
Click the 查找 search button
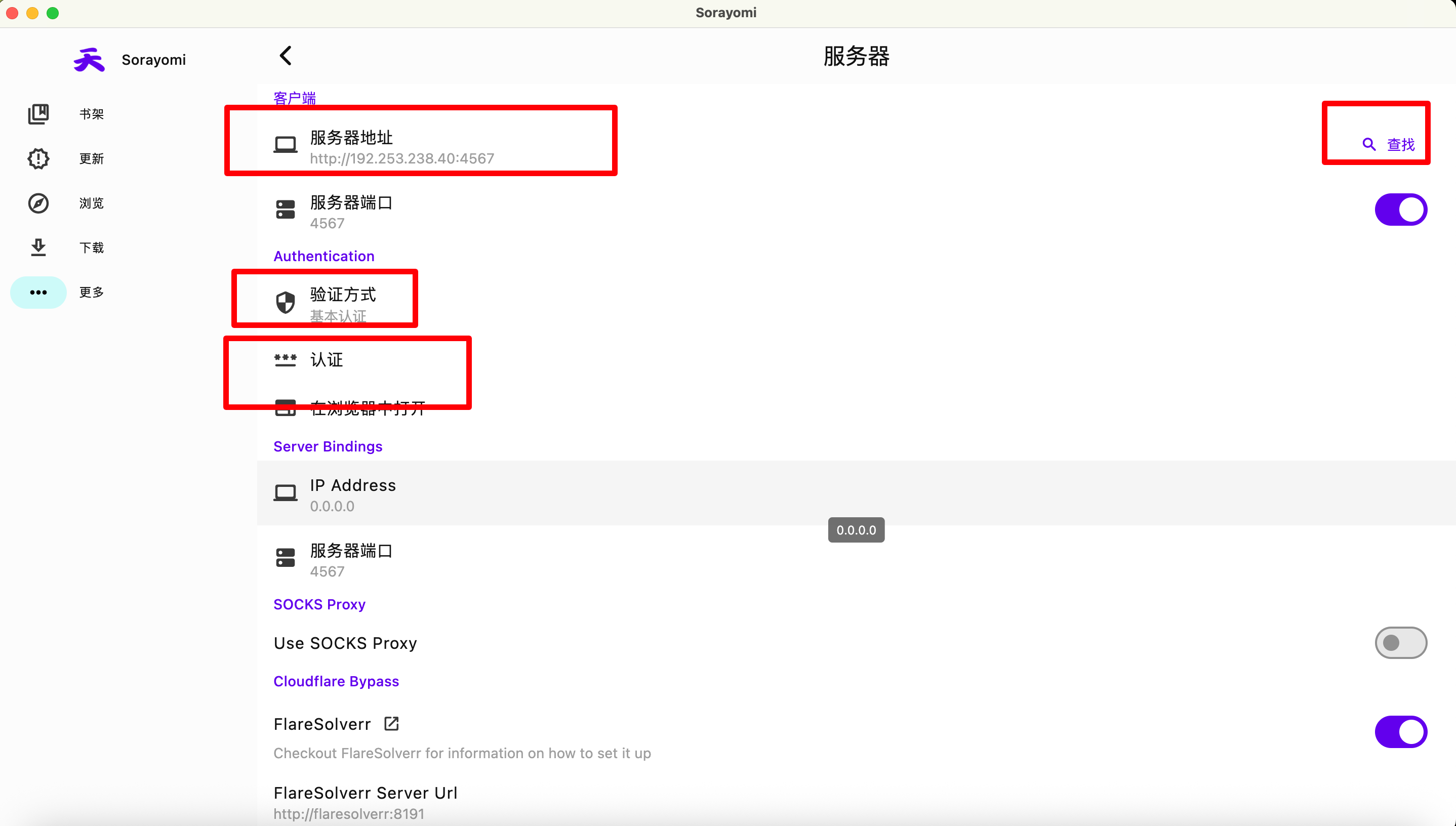pyautogui.click(x=1400, y=145)
